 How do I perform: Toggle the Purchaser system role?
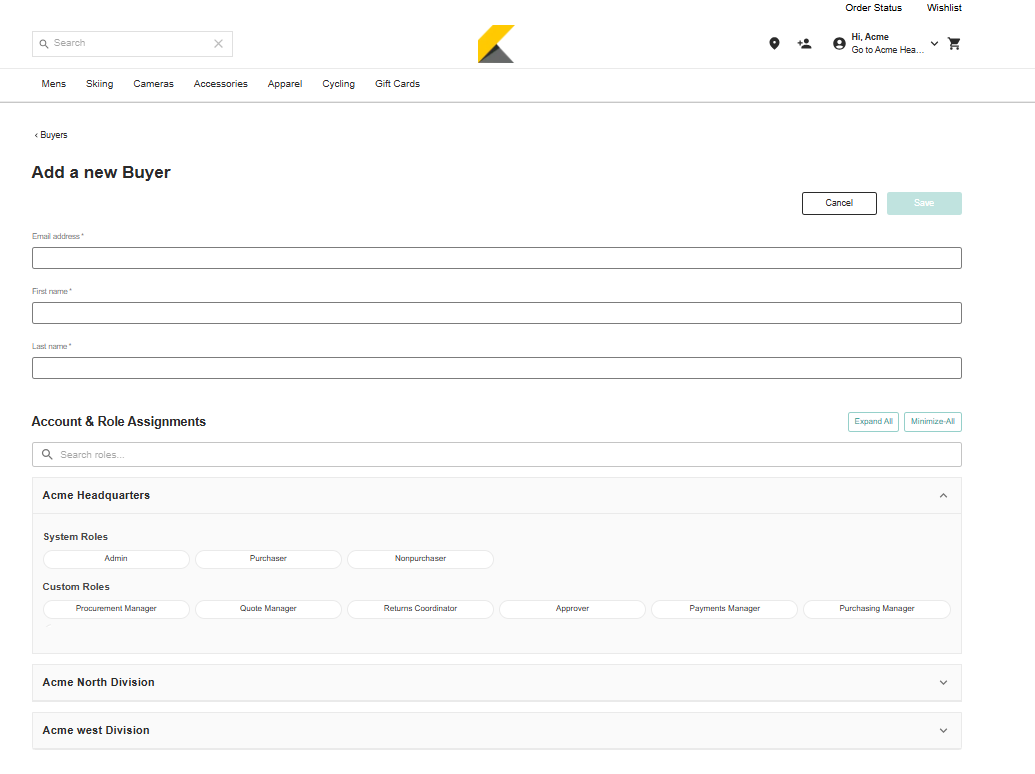tap(268, 559)
